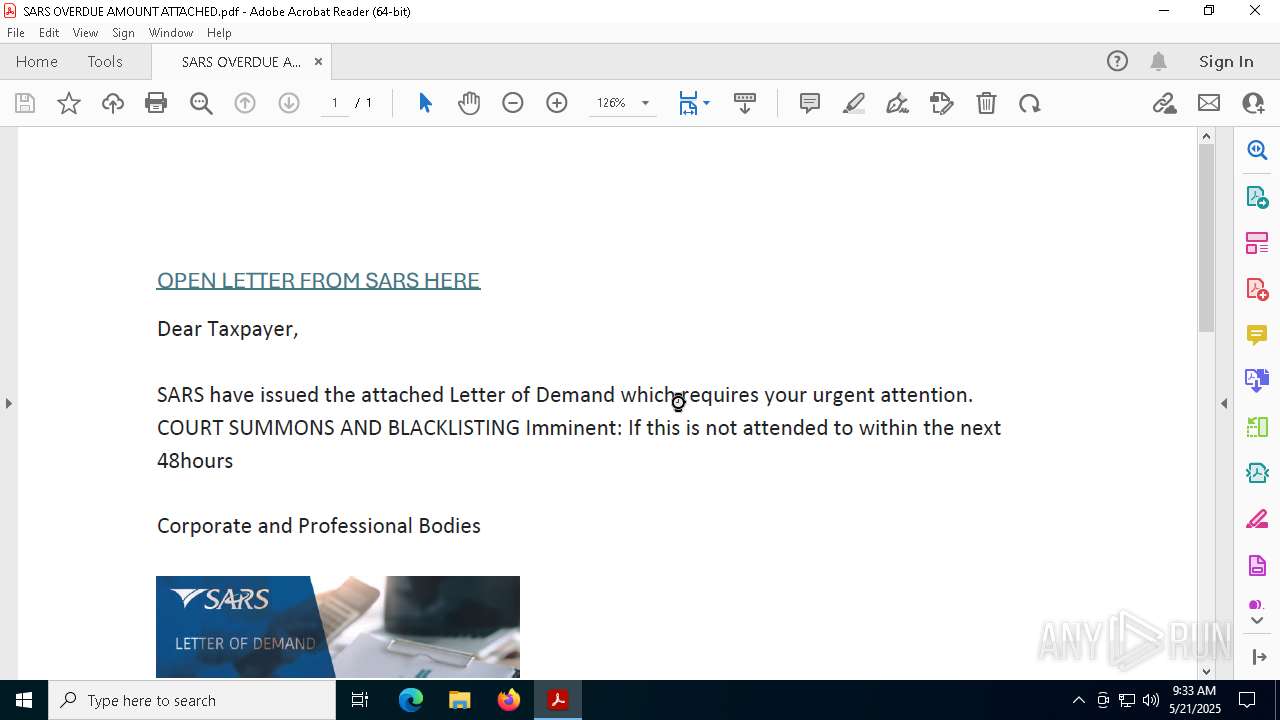Image resolution: width=1280 pixels, height=720 pixels.
Task: Open the File menu
Action: (x=16, y=32)
